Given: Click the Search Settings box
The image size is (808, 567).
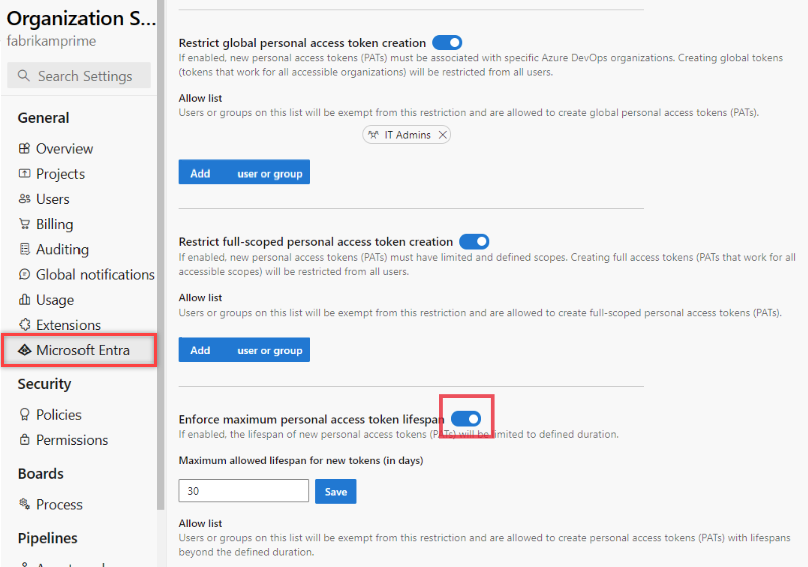Looking at the screenshot, I should click(x=79, y=76).
